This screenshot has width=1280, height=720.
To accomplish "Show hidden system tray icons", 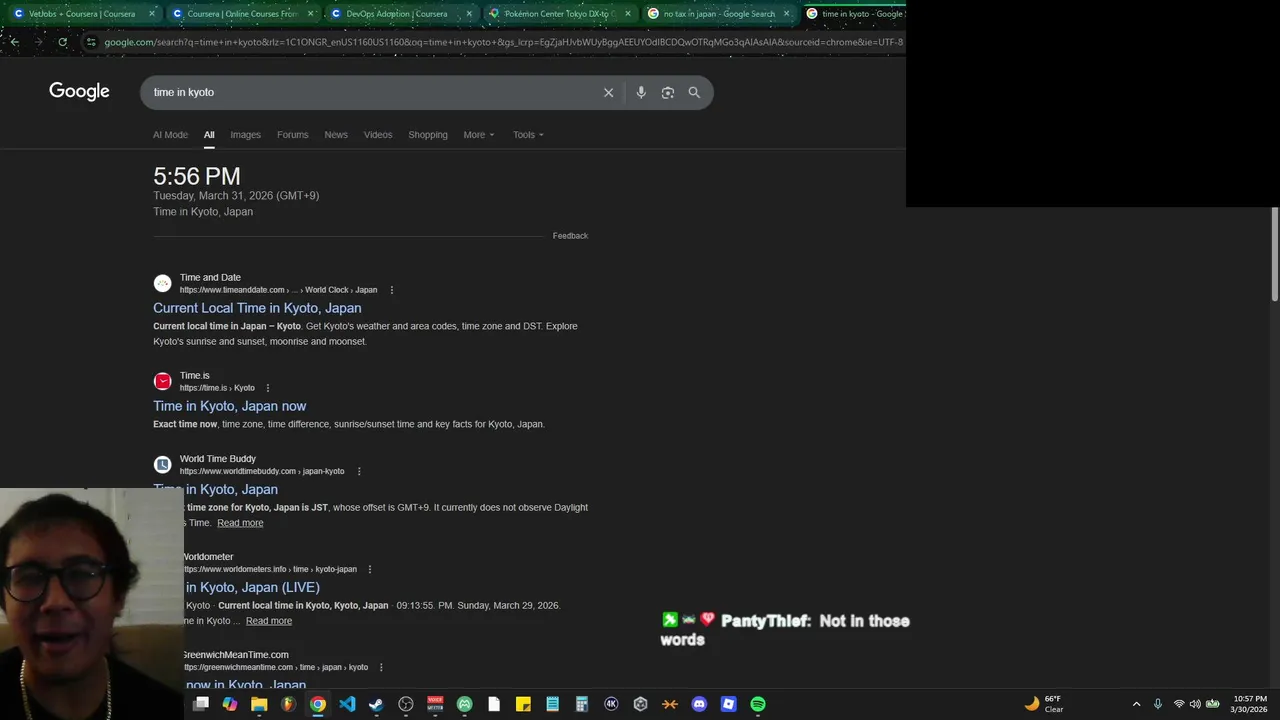I will coord(1136,704).
